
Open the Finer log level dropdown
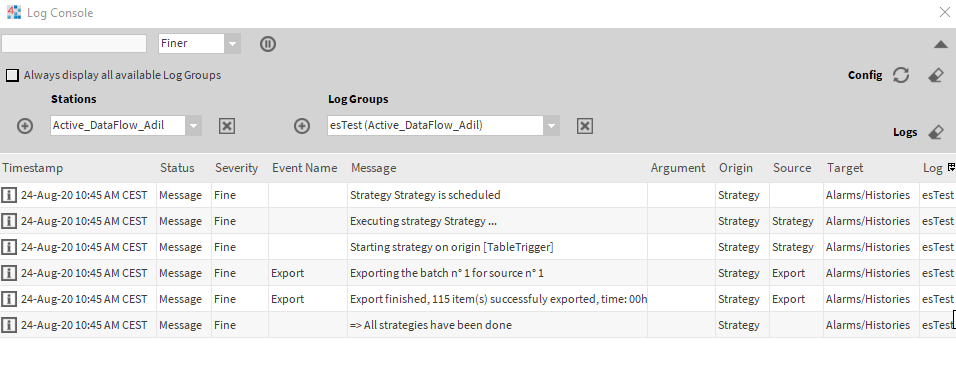(232, 44)
